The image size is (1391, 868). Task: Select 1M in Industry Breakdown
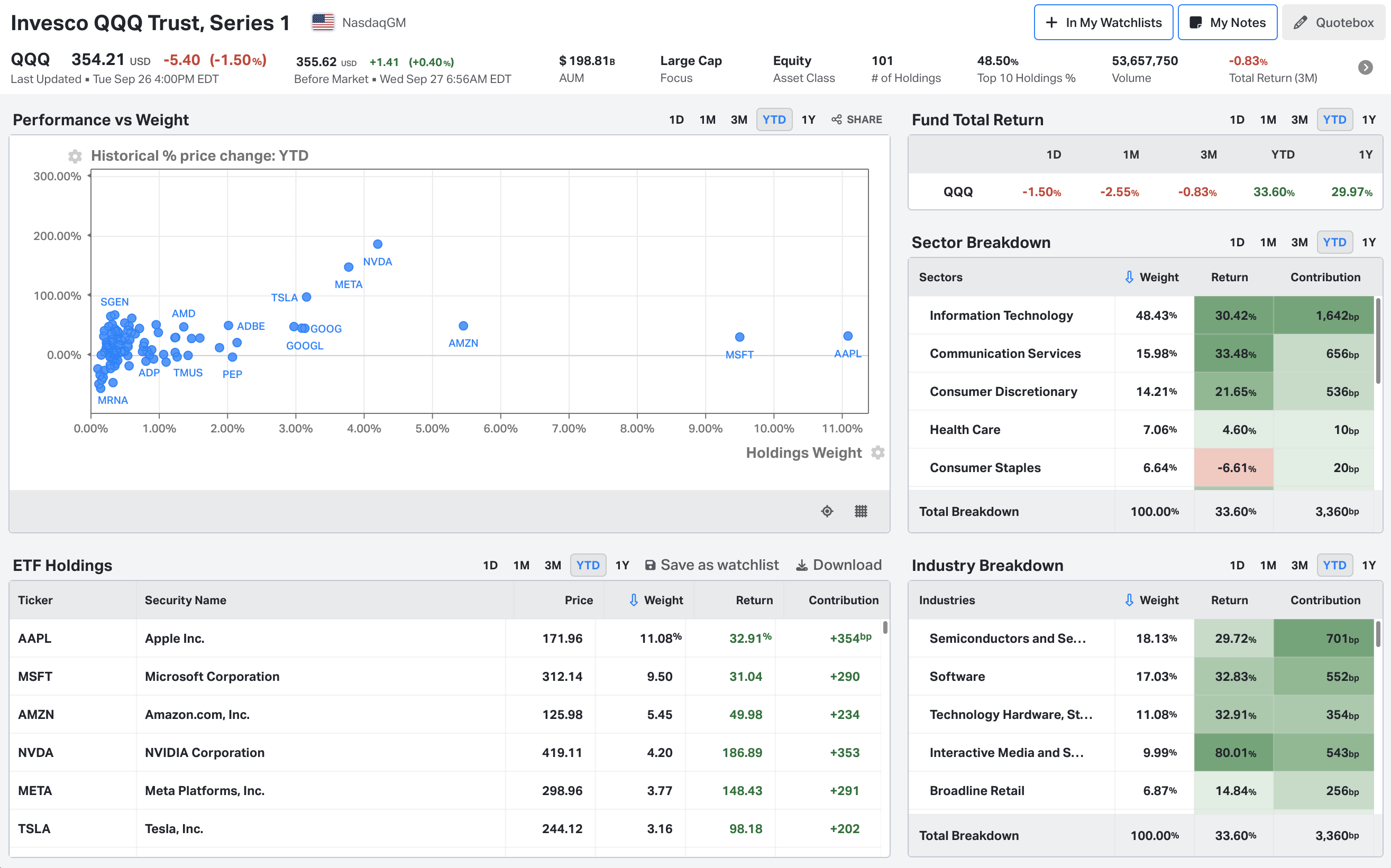coord(1268,565)
